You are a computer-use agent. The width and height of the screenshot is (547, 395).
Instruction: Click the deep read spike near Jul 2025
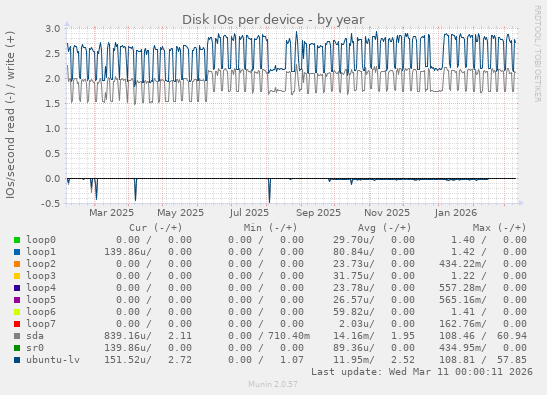[x=269, y=191]
